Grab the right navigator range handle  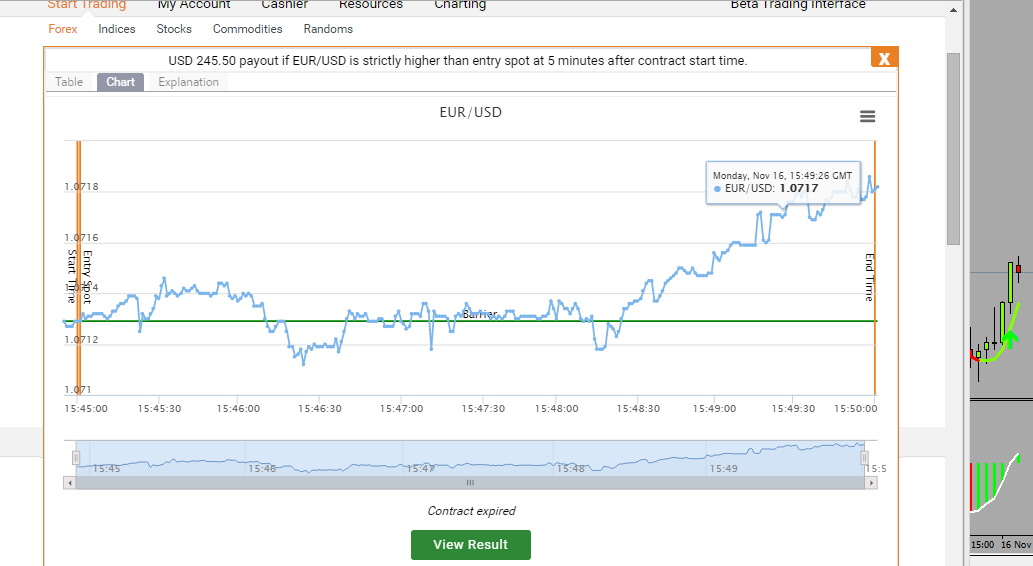(864, 458)
